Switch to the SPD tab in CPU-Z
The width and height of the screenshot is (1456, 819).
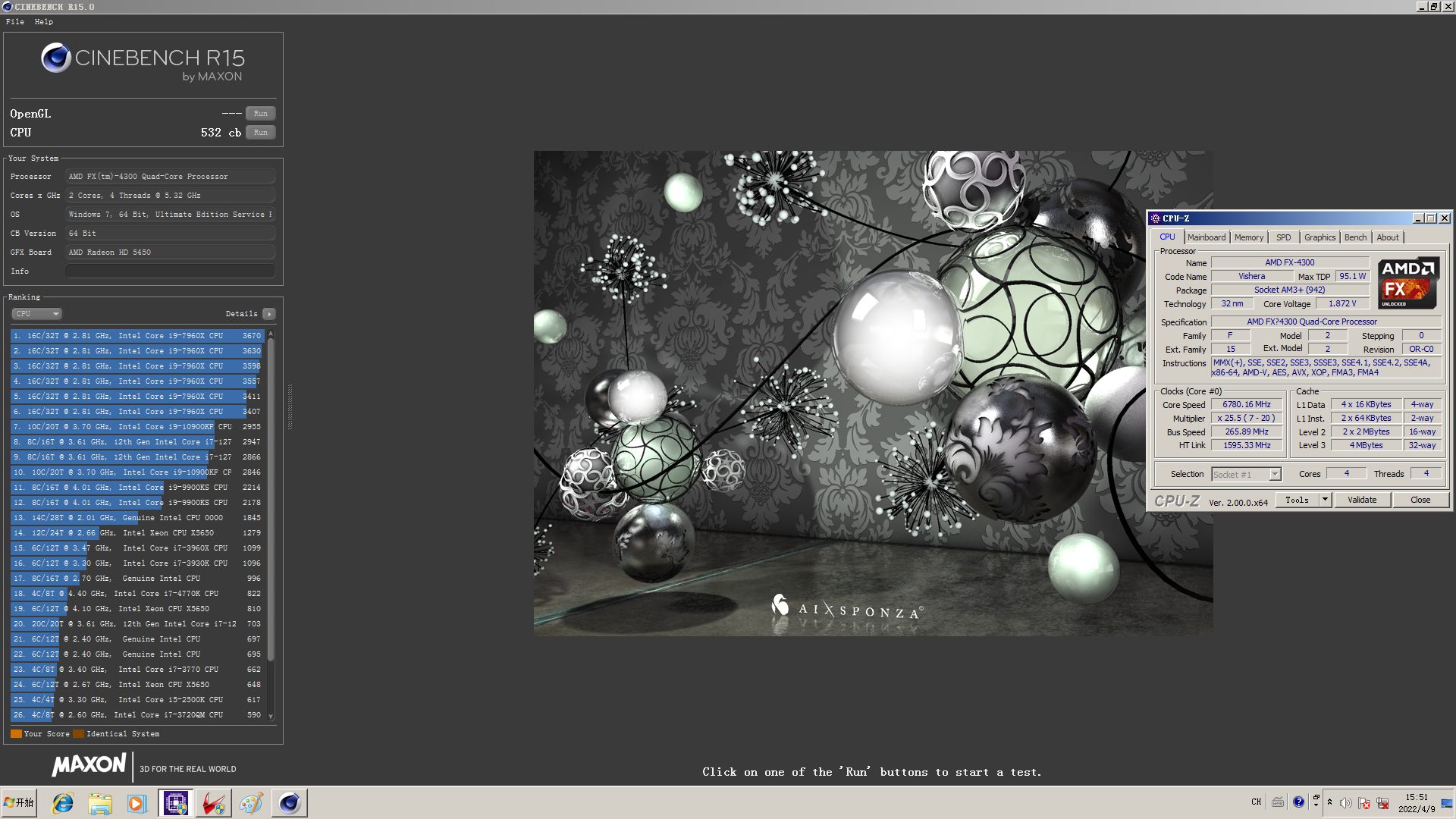click(1284, 237)
